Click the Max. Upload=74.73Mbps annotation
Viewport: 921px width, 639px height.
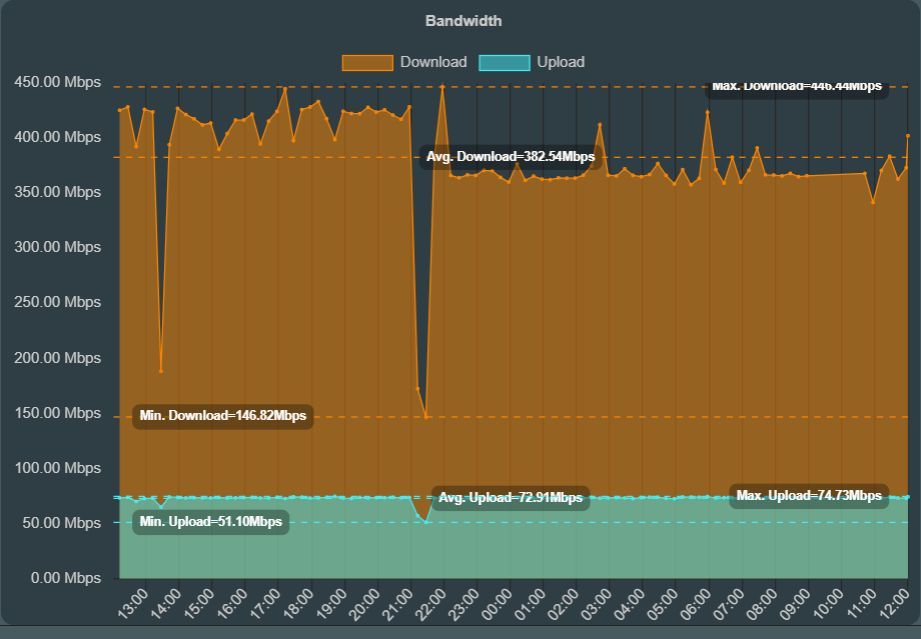coord(809,496)
